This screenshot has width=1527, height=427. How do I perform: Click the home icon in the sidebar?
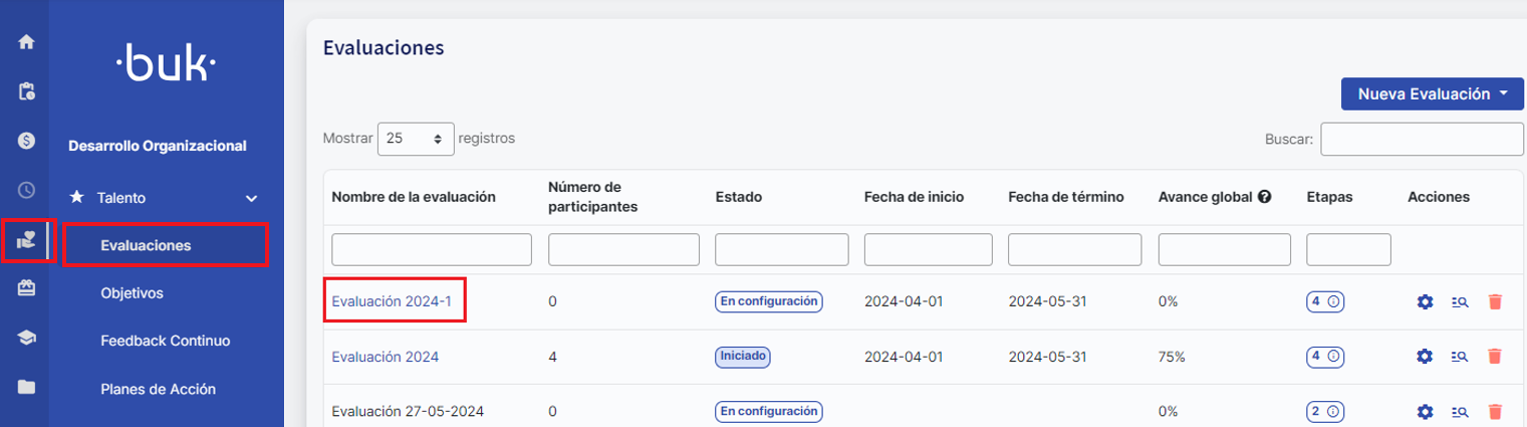[x=27, y=43]
